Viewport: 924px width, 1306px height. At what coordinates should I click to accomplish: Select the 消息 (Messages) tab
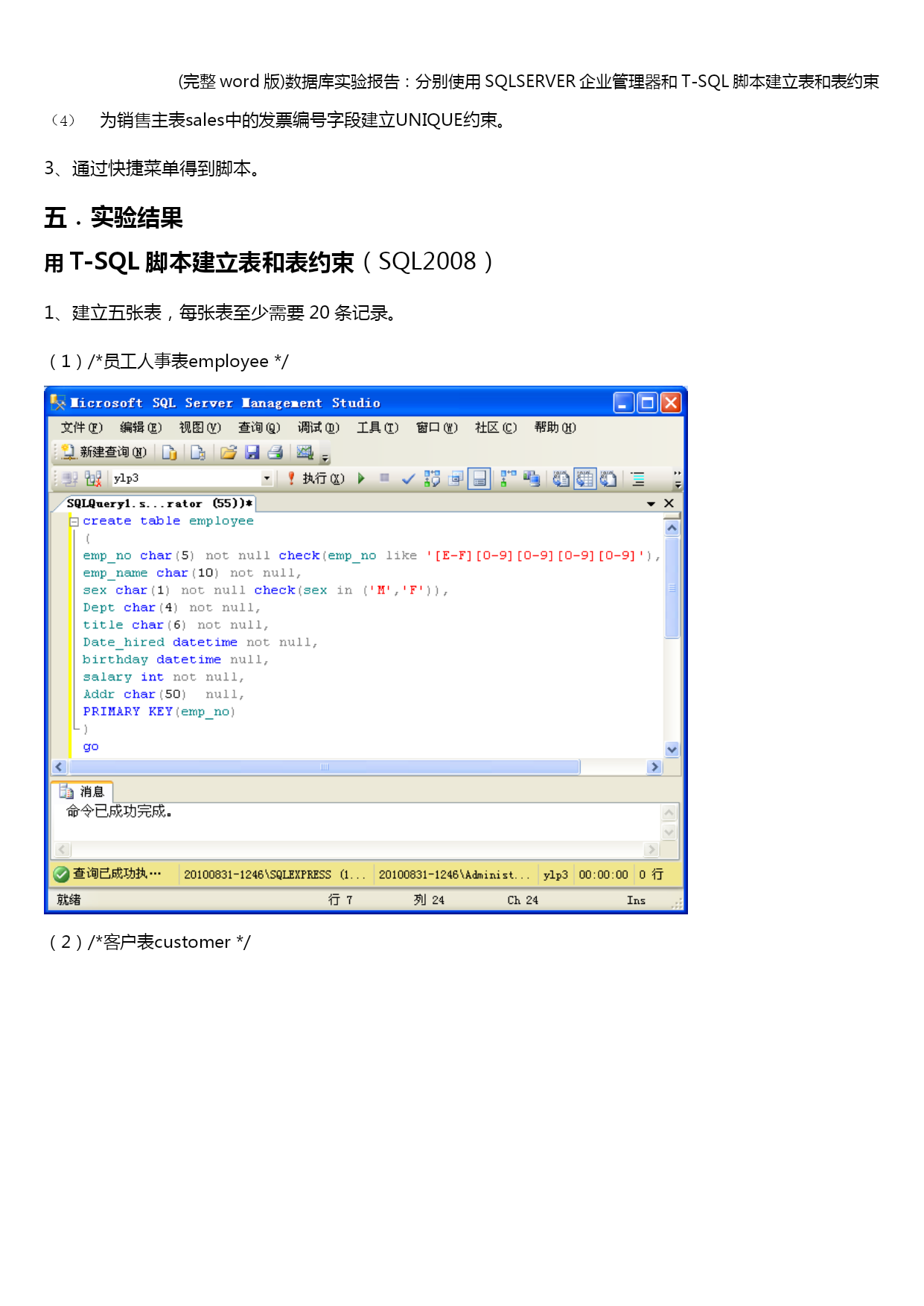tap(83, 791)
